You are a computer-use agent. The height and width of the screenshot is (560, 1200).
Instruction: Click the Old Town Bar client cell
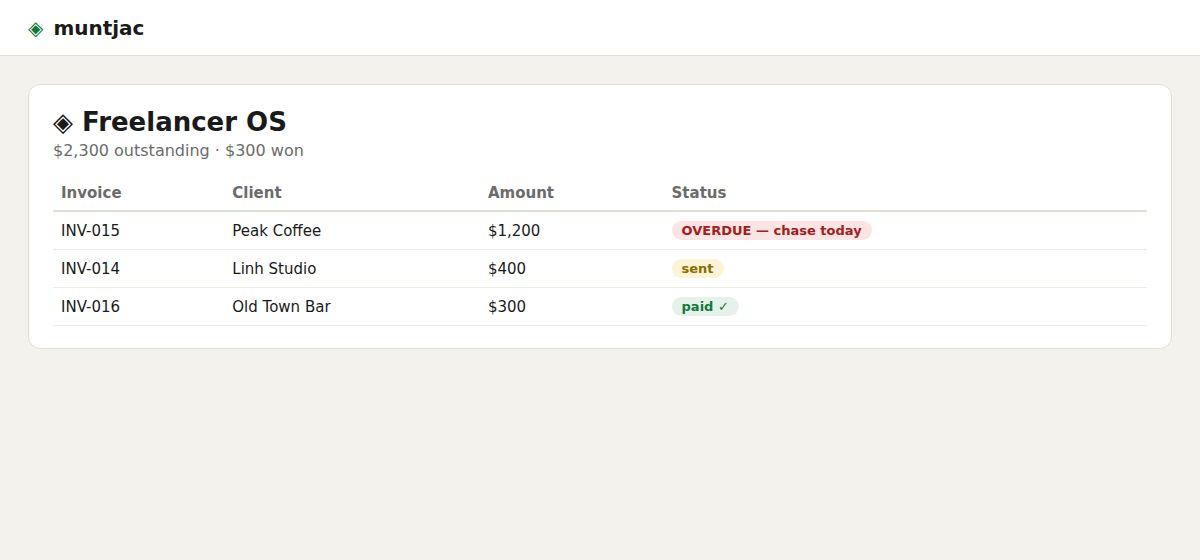click(x=281, y=307)
